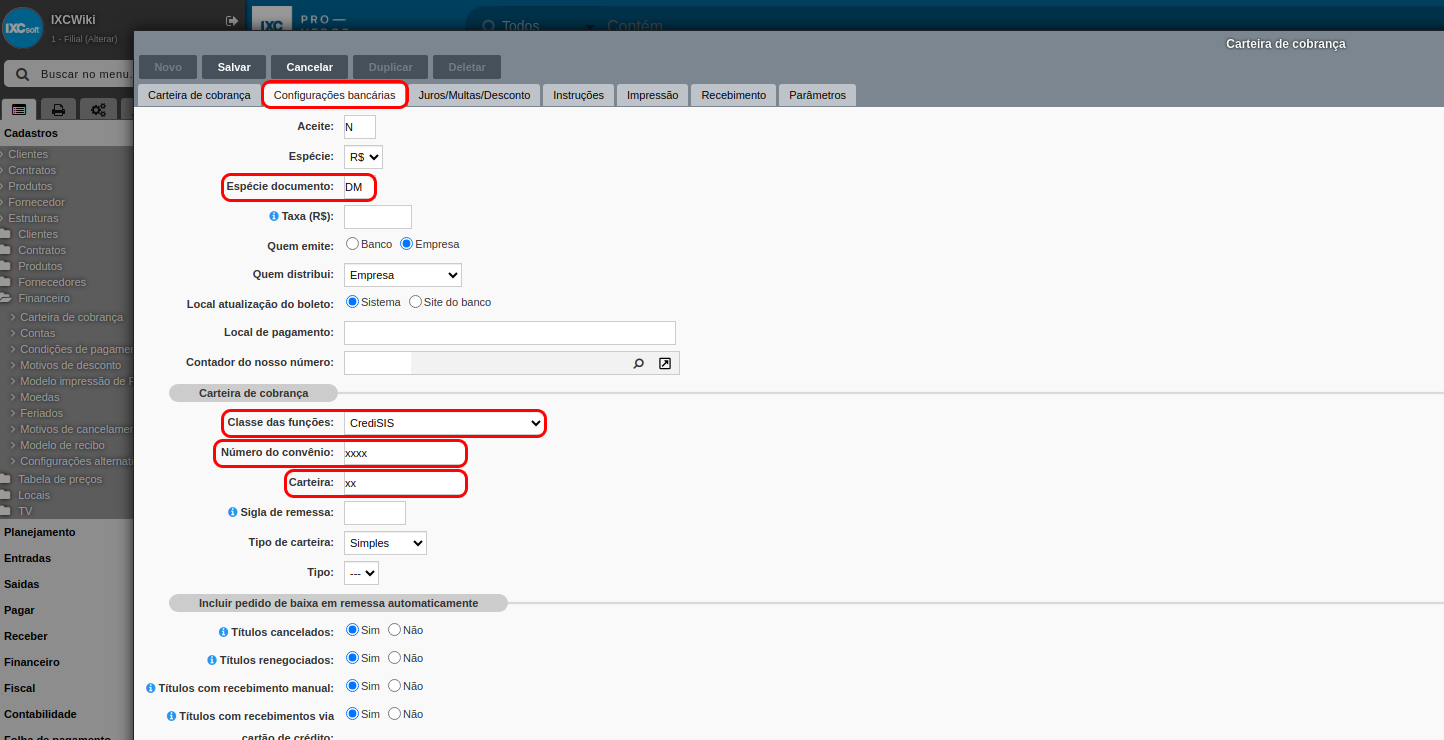Image resolution: width=1444 pixels, height=740 pixels.
Task: Open the gears sidebar tab icon
Action: (98, 110)
